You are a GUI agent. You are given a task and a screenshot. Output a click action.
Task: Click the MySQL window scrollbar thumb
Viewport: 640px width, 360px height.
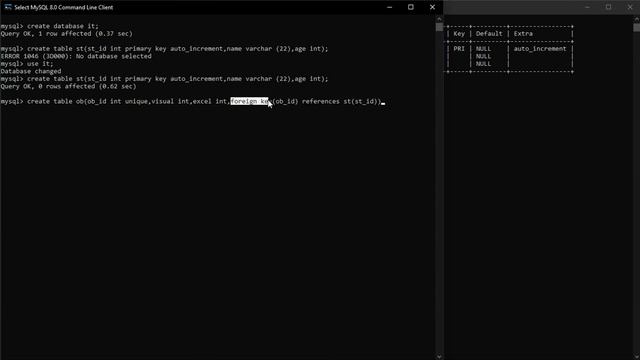point(439,27)
